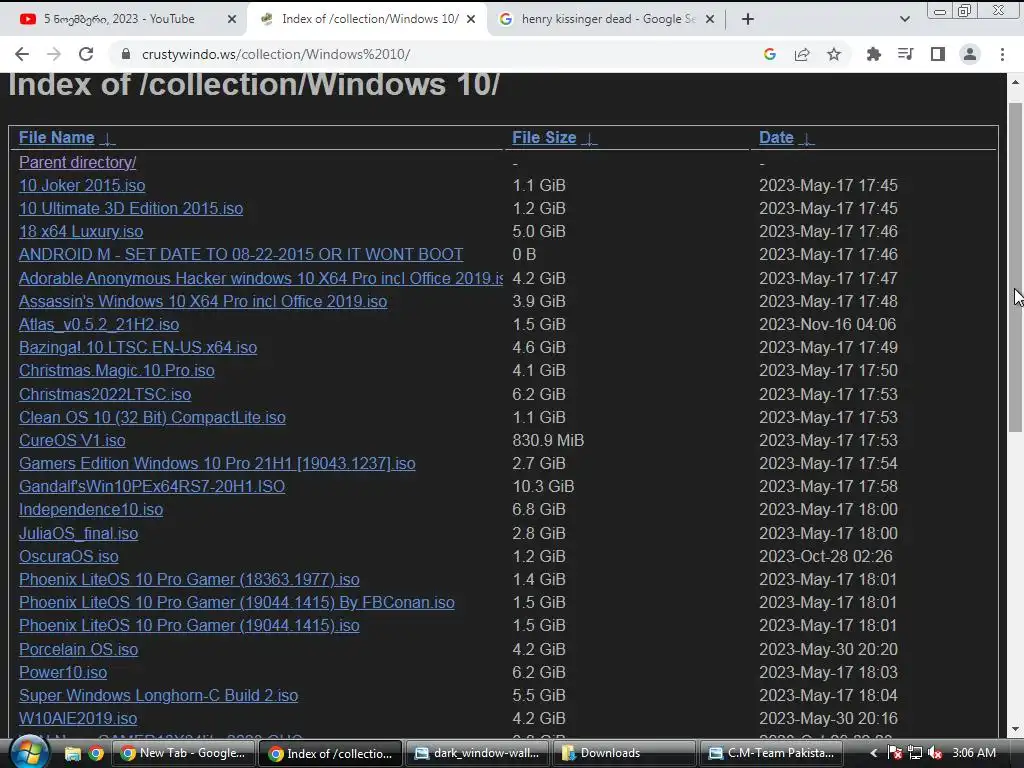Open 18 x64 Luxury.iso link
The height and width of the screenshot is (768, 1024).
click(81, 231)
